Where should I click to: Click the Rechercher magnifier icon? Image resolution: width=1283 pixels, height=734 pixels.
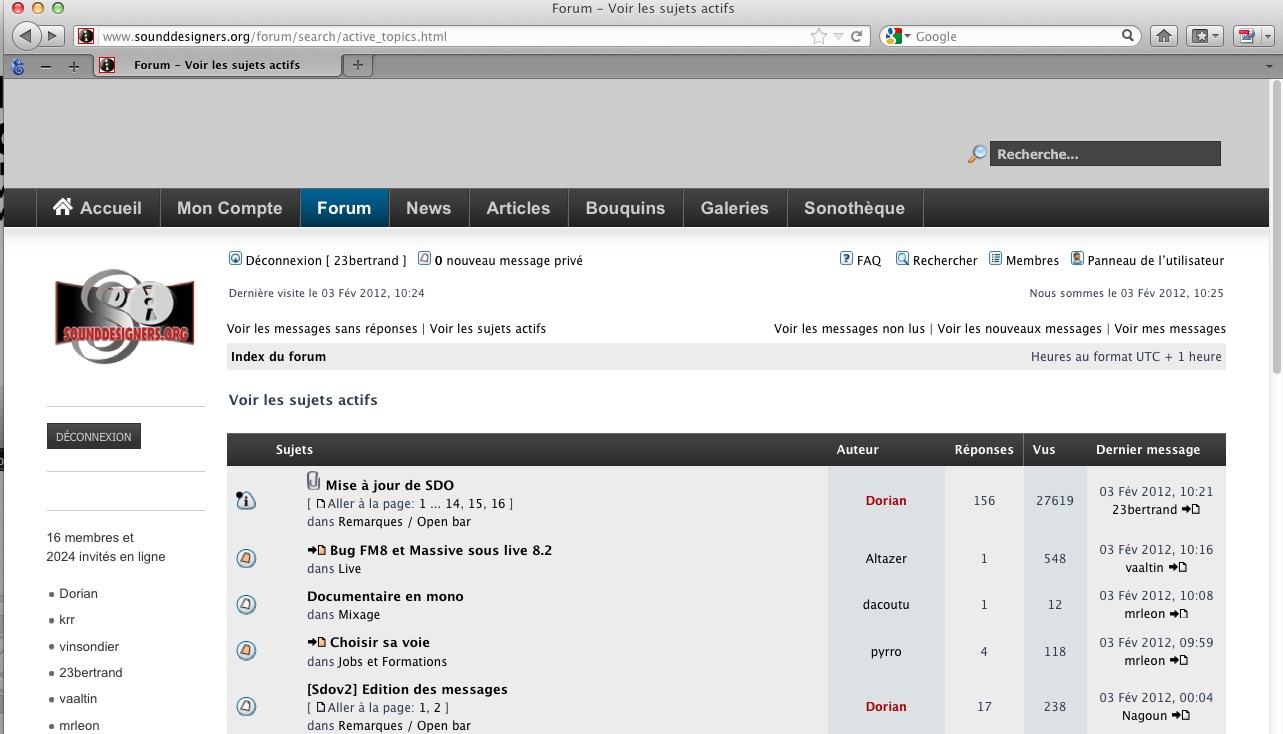(902, 259)
